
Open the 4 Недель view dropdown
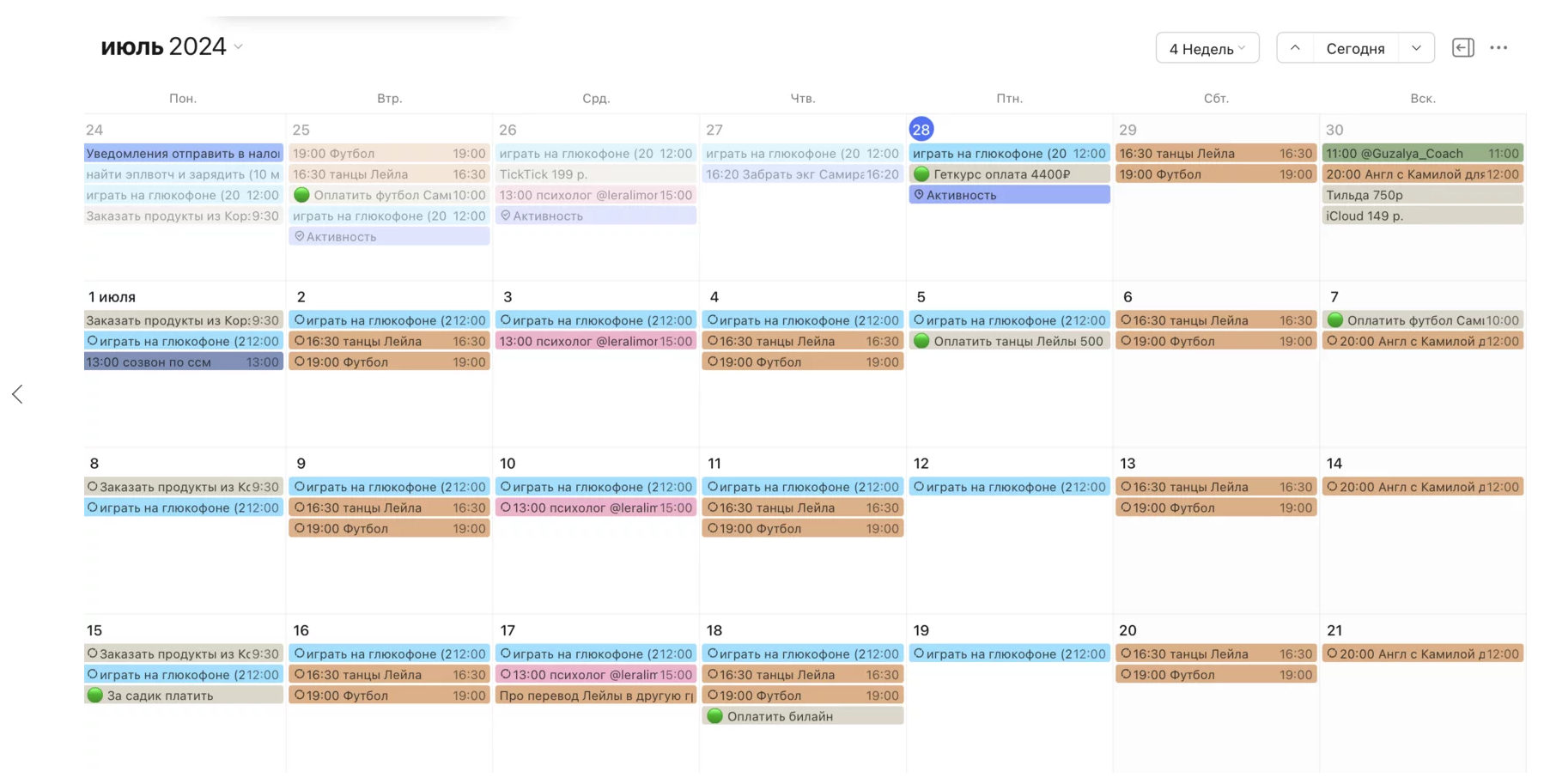tap(1207, 48)
